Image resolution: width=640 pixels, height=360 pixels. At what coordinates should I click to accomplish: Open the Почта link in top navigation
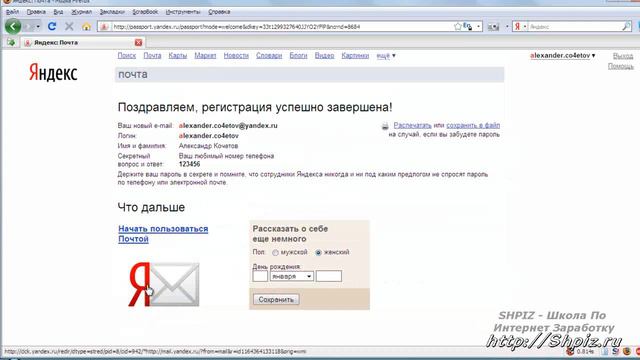pyautogui.click(x=152, y=56)
